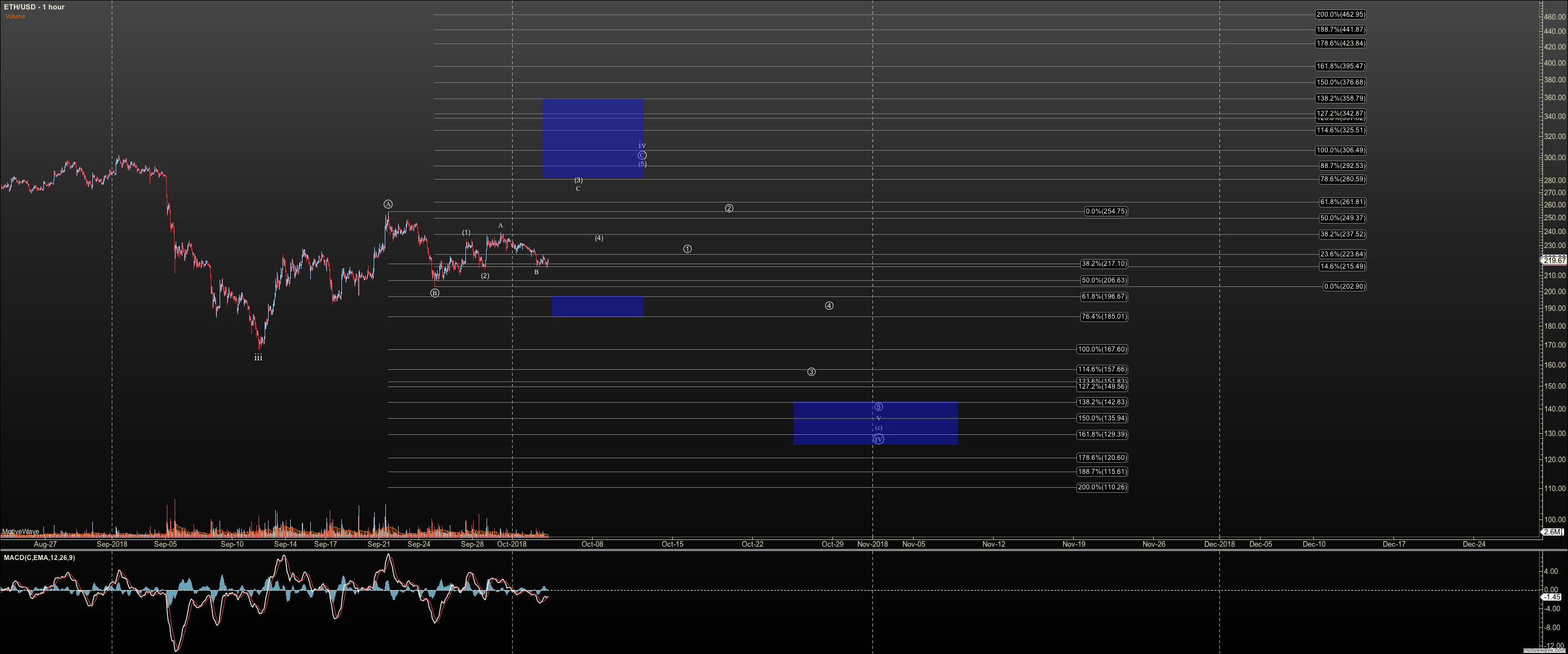Select the 200.0%(462.95) Fibonacci label

tap(1341, 14)
